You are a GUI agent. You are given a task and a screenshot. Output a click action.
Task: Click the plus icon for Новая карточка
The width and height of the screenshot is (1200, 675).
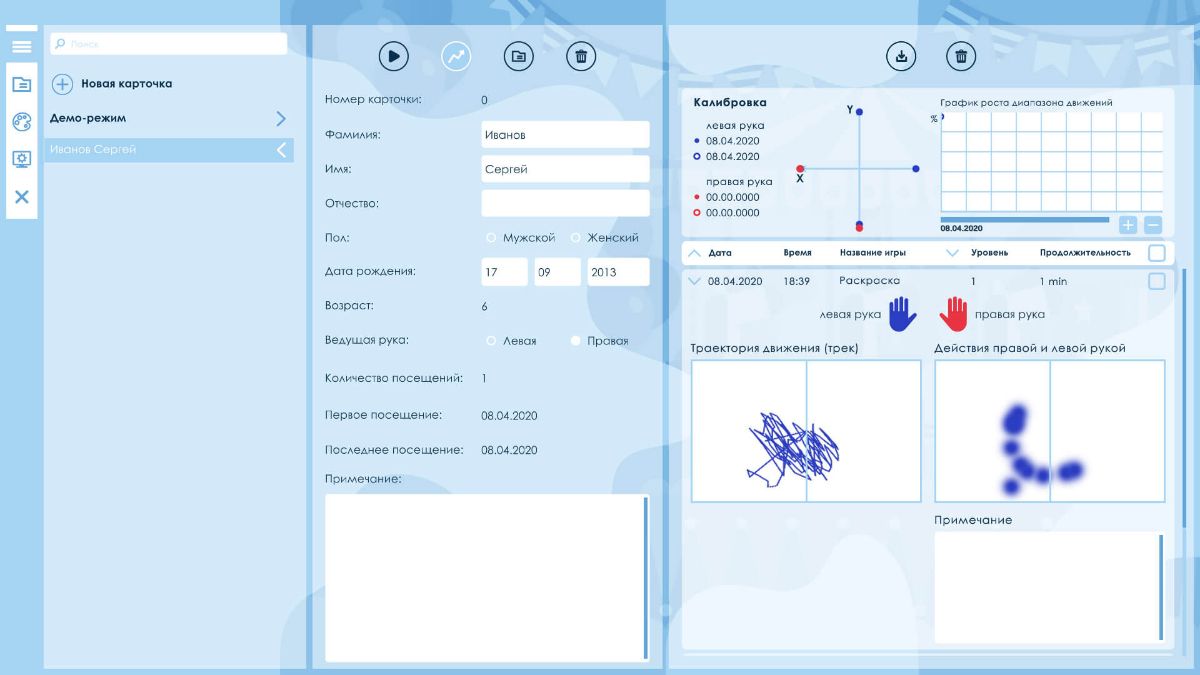(x=61, y=84)
